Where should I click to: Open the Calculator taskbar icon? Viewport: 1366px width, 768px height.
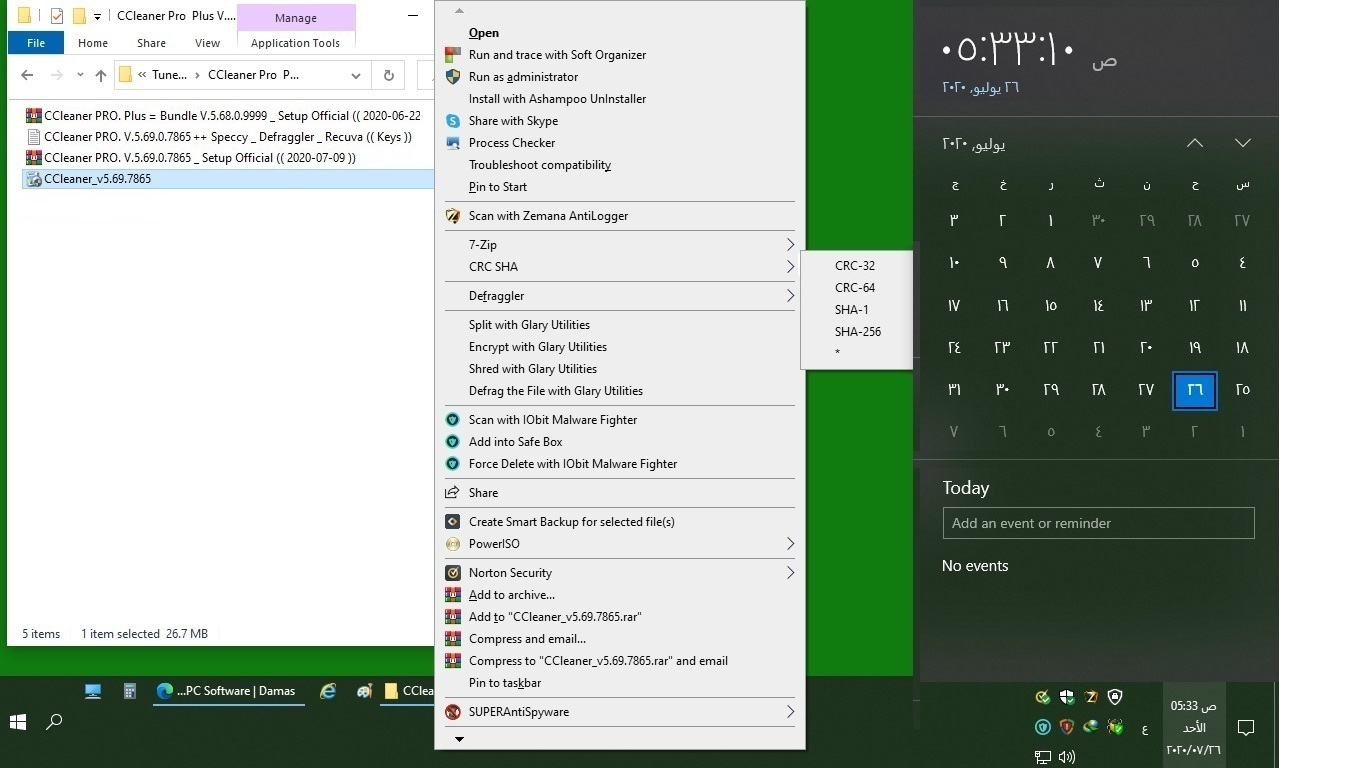point(129,691)
